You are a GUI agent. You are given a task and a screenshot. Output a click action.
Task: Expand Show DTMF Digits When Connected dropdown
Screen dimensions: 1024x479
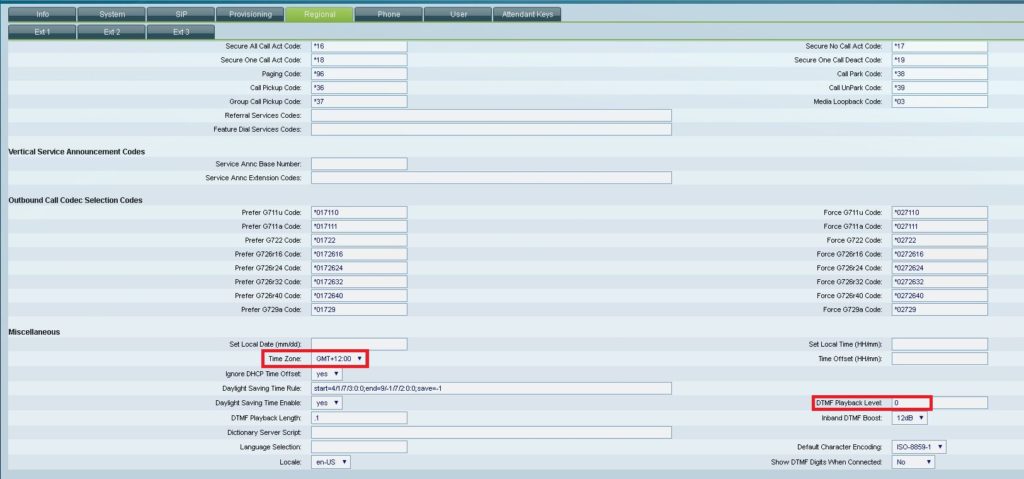click(x=913, y=462)
